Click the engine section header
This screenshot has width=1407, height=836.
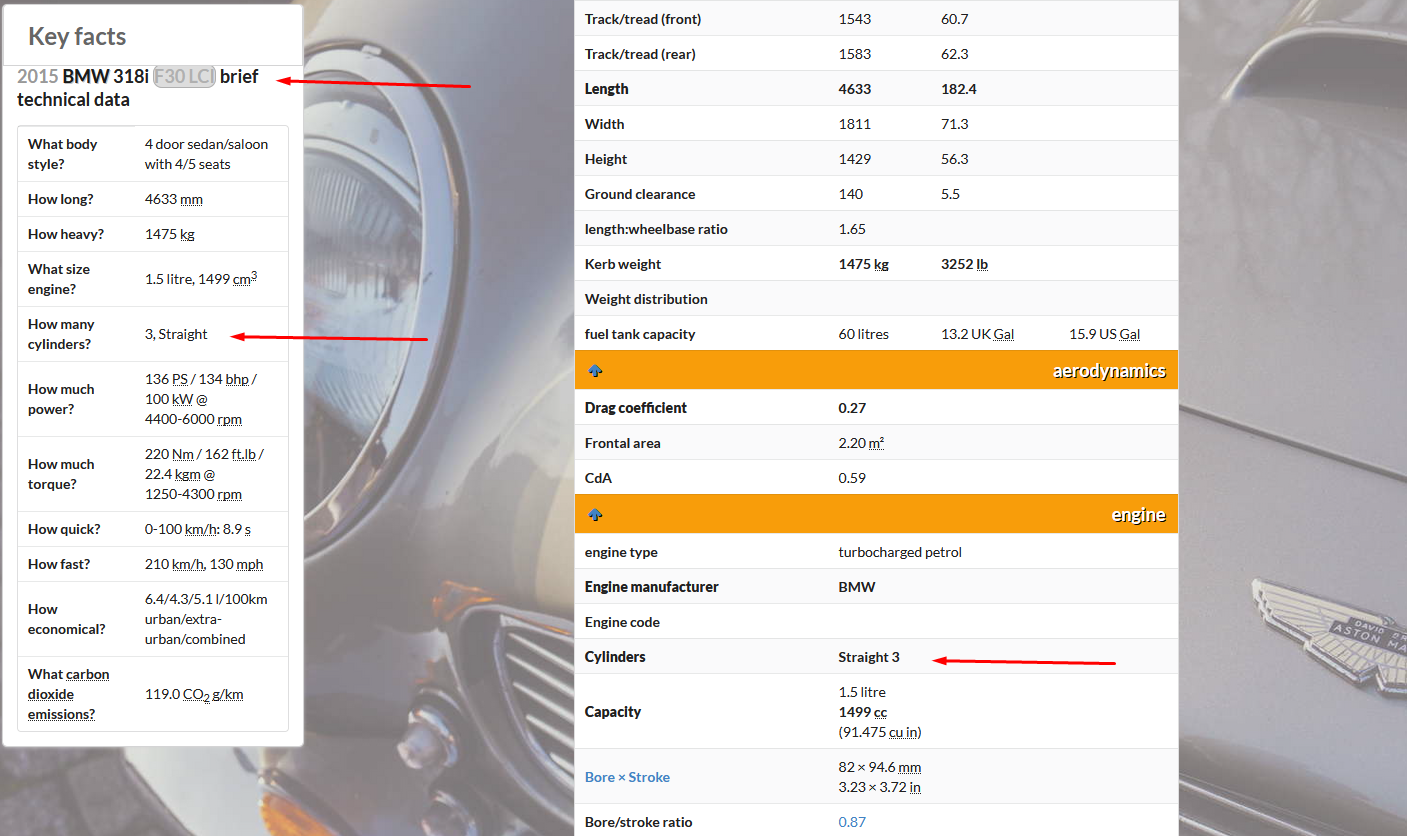(x=876, y=515)
